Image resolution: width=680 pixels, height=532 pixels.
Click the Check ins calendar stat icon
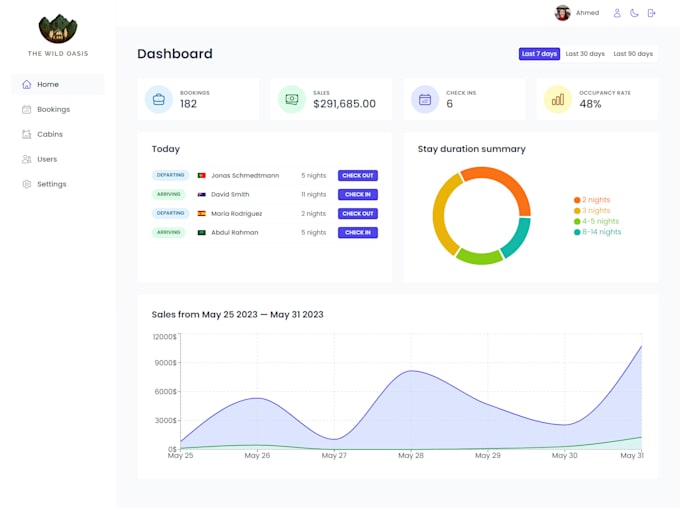point(425,99)
